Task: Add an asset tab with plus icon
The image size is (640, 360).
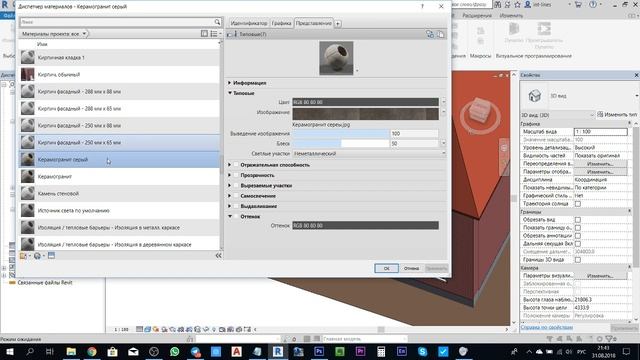Action: click(x=338, y=24)
